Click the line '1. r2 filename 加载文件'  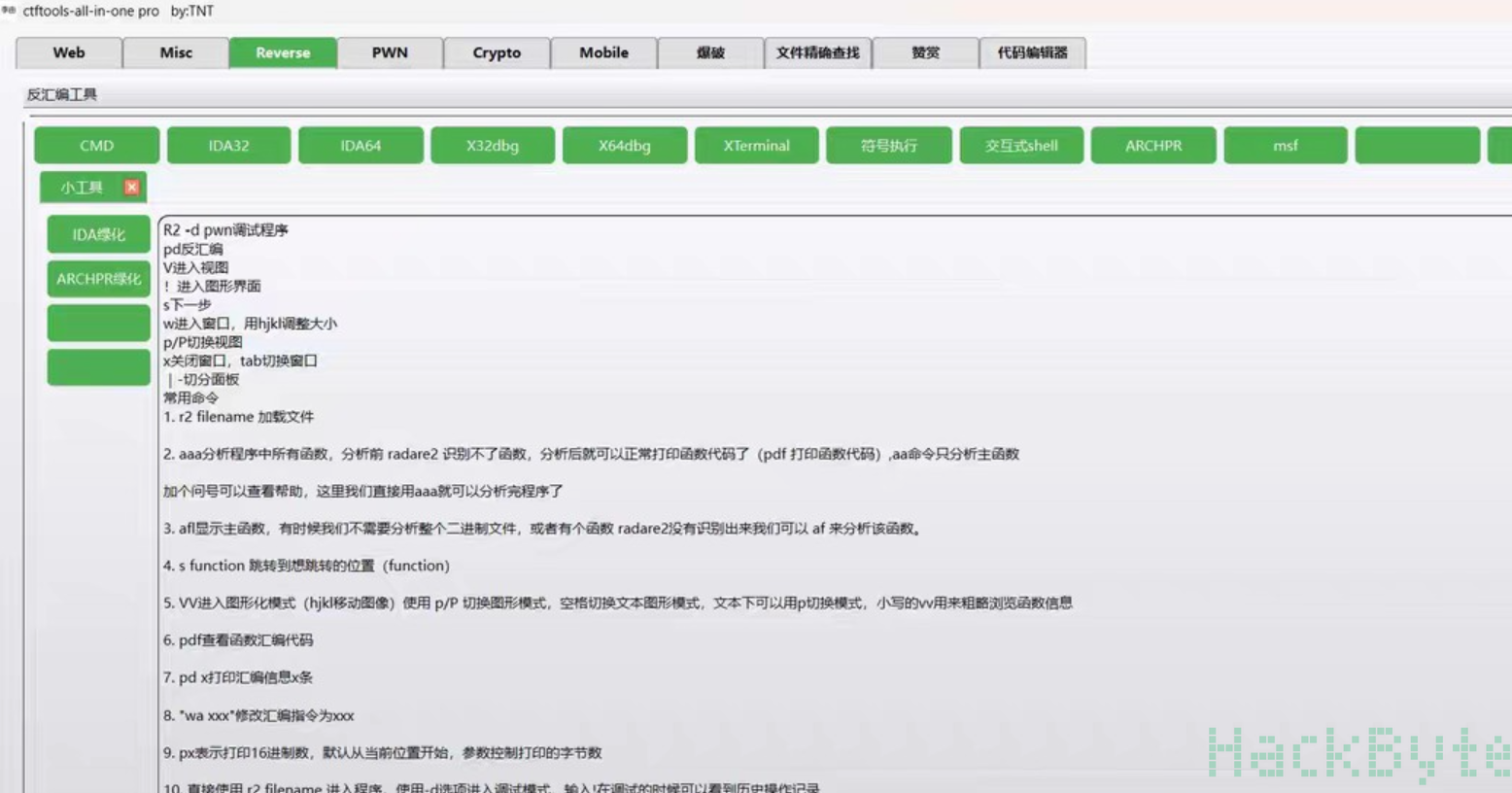pos(238,417)
